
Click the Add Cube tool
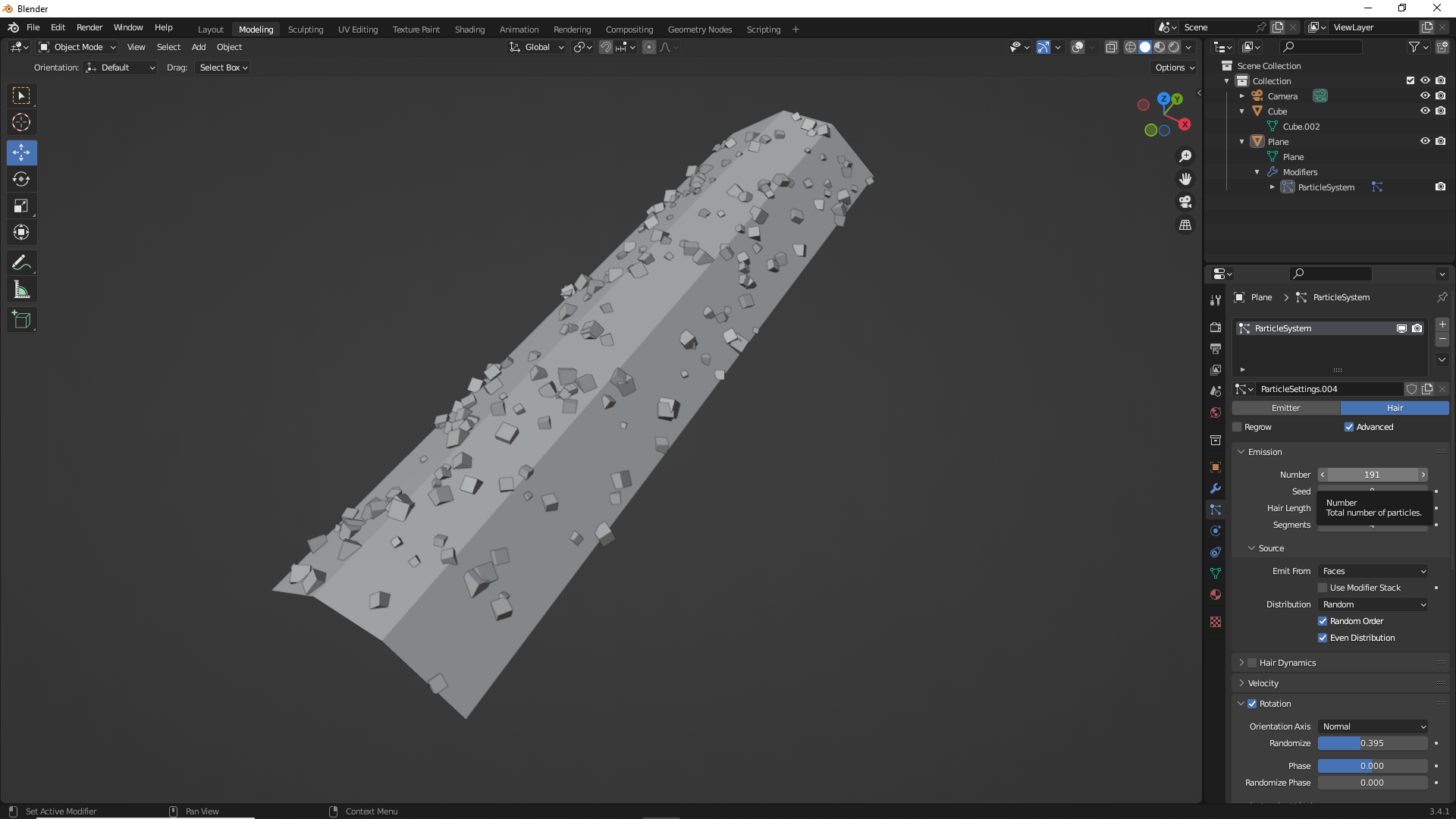point(21,320)
